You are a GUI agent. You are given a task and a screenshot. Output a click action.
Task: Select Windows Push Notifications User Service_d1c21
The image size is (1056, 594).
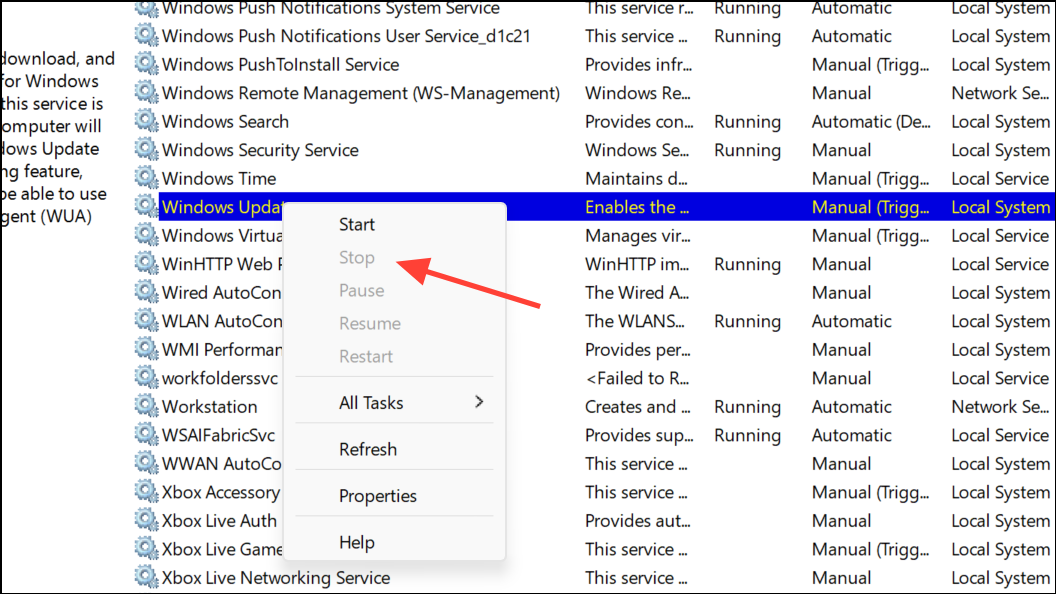[346, 36]
